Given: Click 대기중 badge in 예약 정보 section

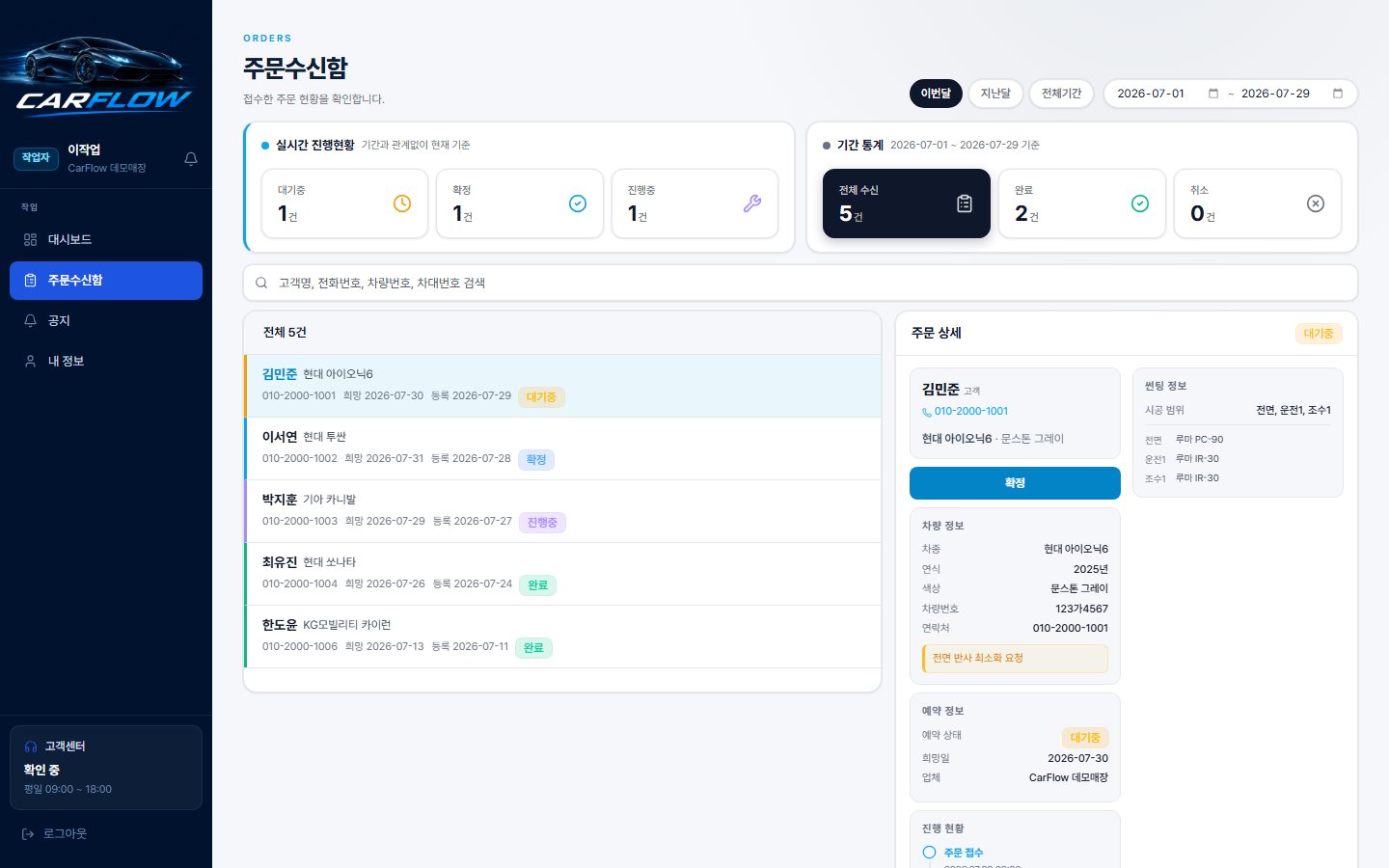Looking at the screenshot, I should coord(1085,737).
